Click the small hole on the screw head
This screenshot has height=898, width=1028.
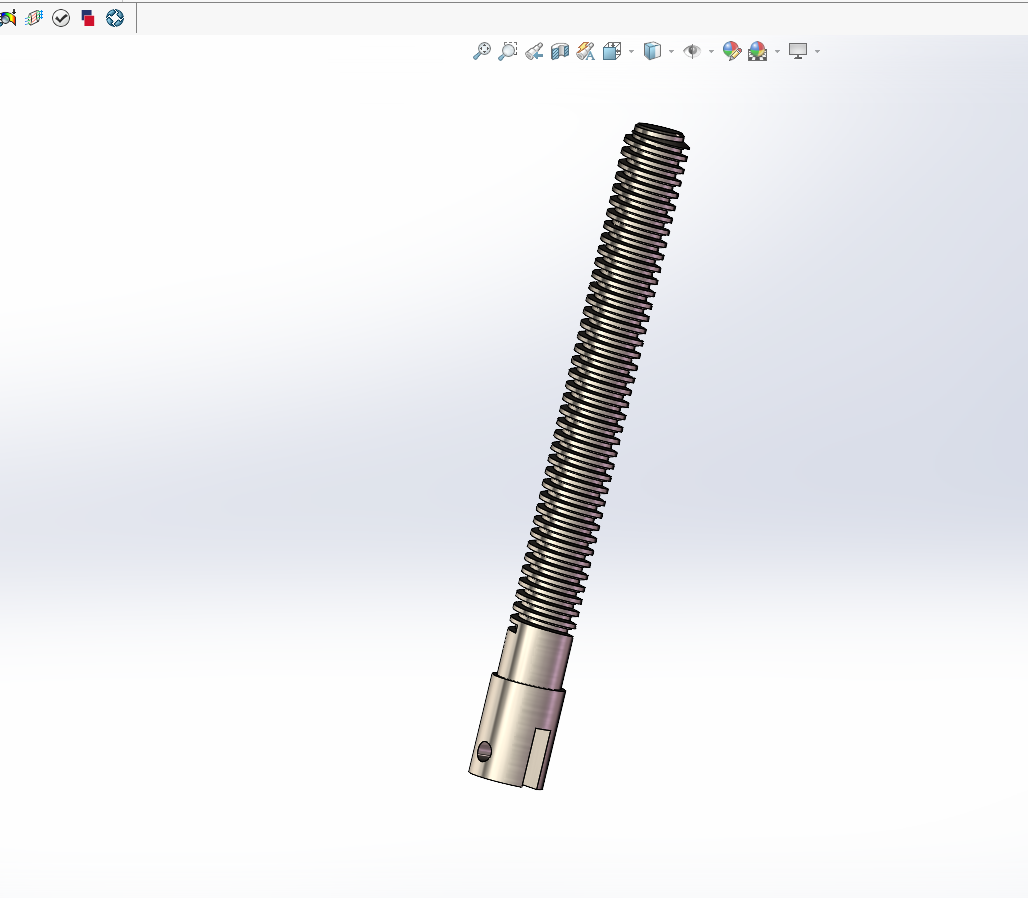click(x=484, y=751)
